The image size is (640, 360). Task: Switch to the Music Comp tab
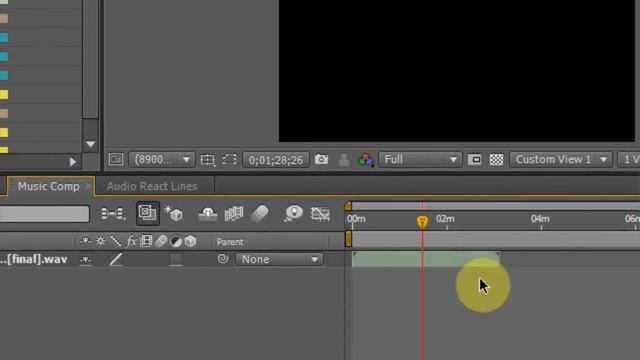point(48,186)
